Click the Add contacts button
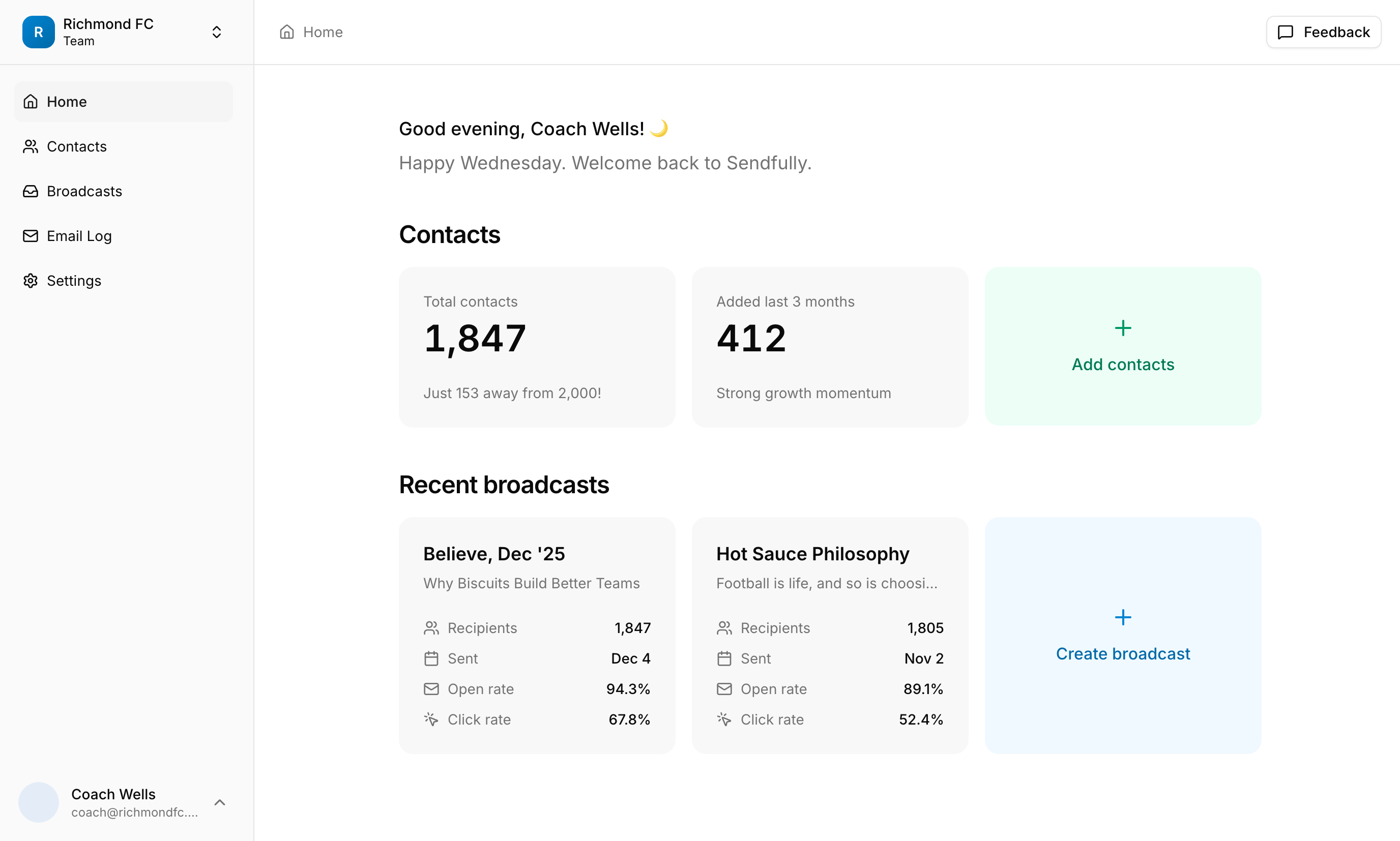1400x841 pixels. pyautogui.click(x=1122, y=347)
